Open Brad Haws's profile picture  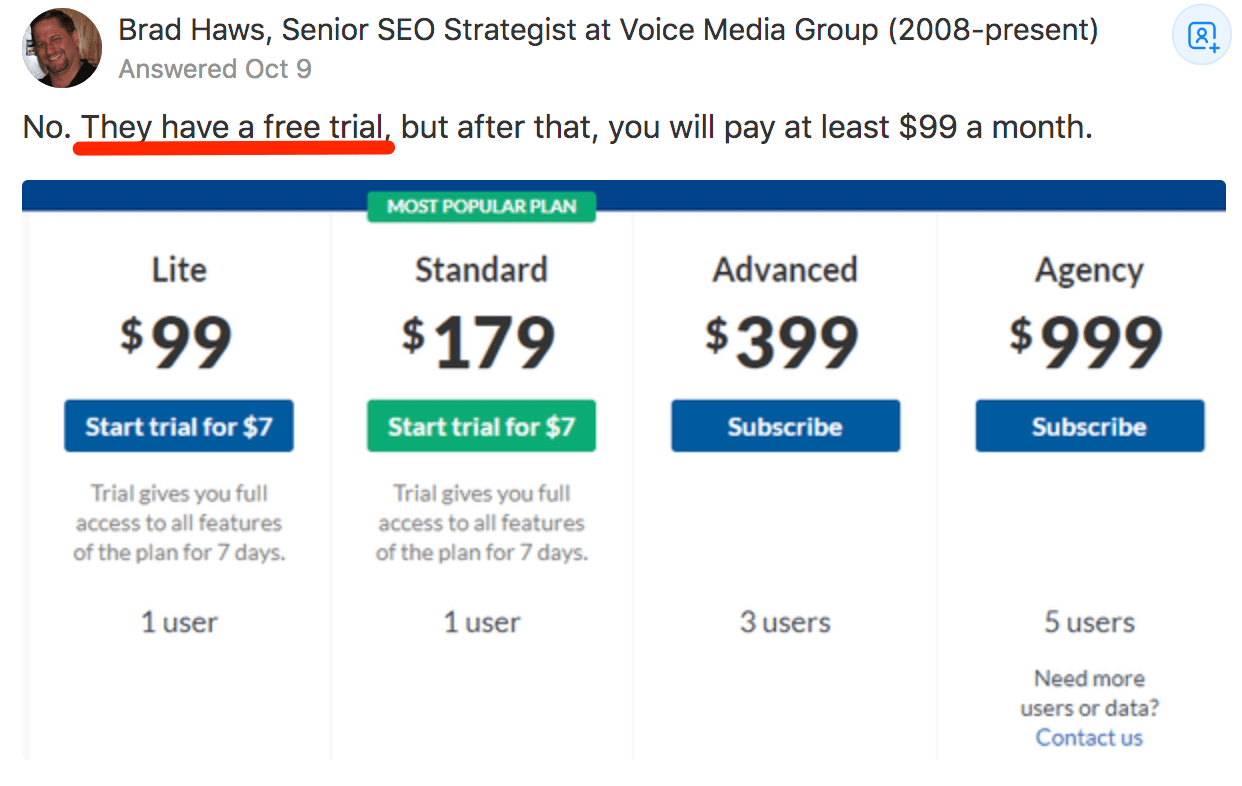(x=61, y=47)
